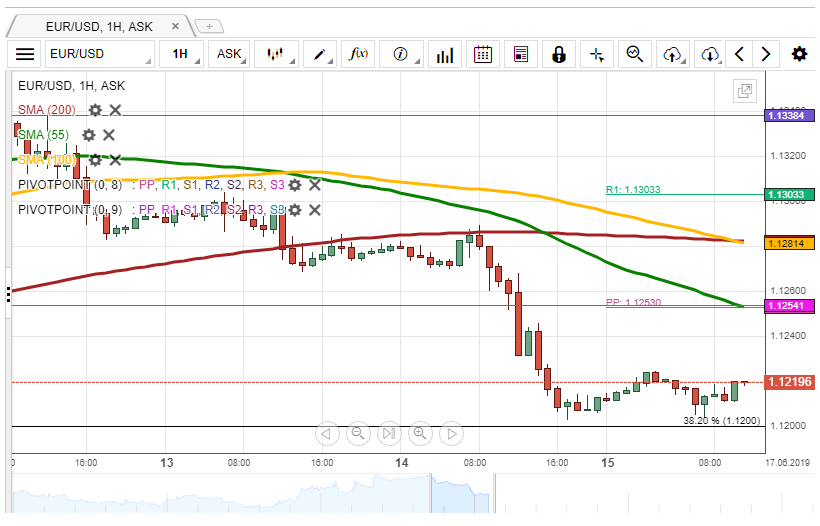The image size is (820, 526).
Task: Click the chart scroll right button
Action: pyautogui.click(x=451, y=434)
